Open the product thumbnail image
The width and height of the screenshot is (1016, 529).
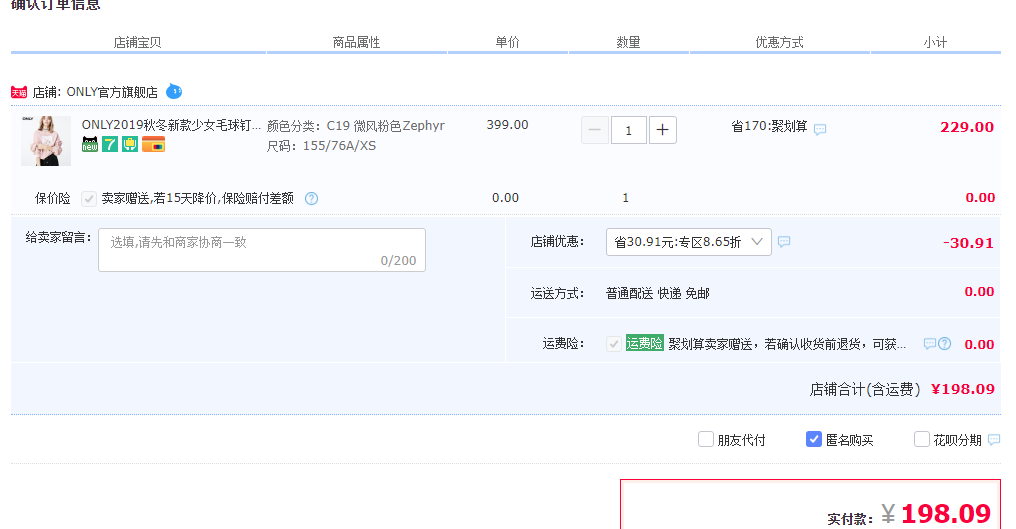(x=46, y=141)
